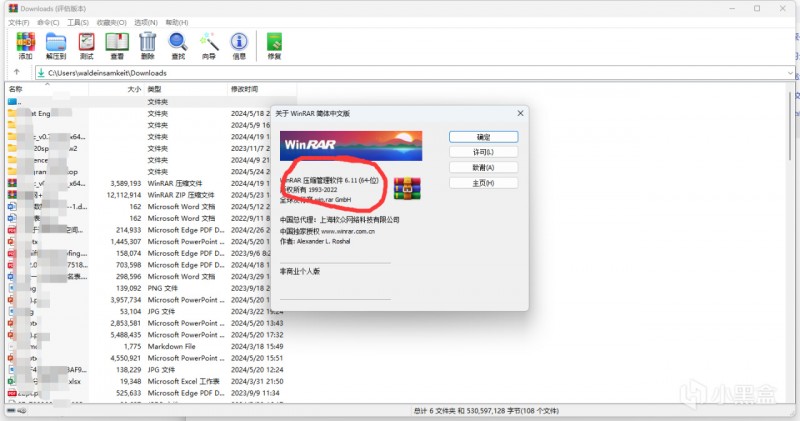
Task: Open the 选项(N) menu
Action: 145,22
